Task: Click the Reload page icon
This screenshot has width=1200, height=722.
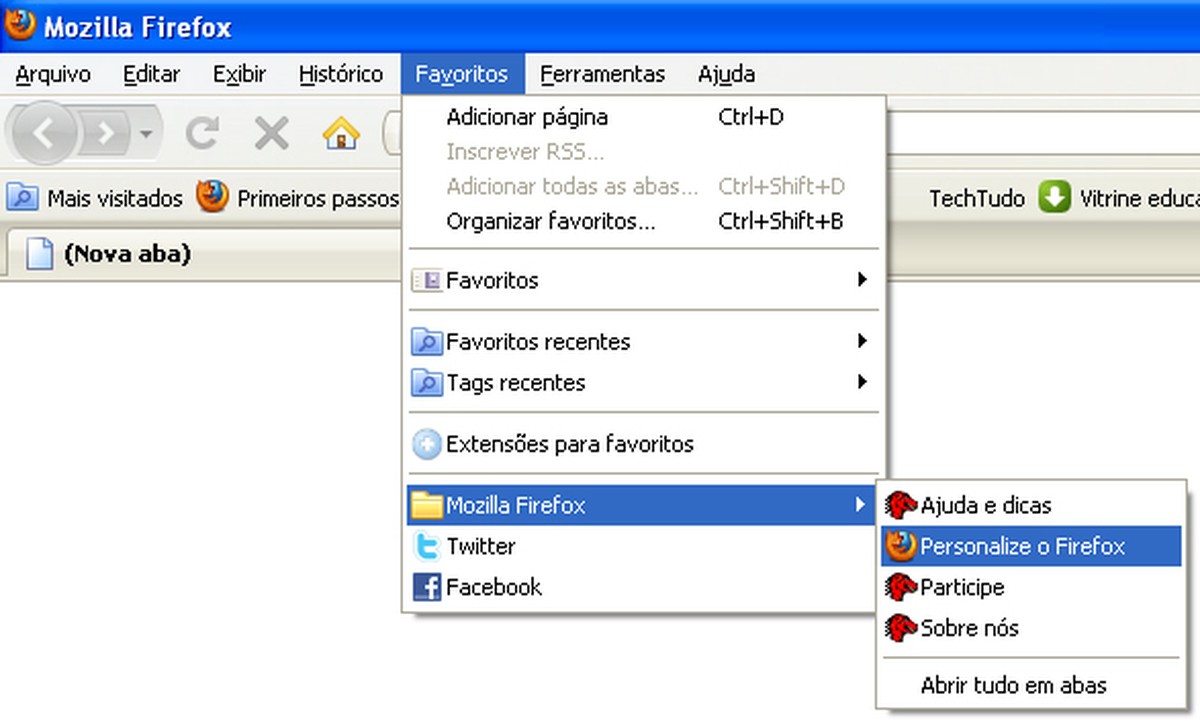Action: pos(203,132)
